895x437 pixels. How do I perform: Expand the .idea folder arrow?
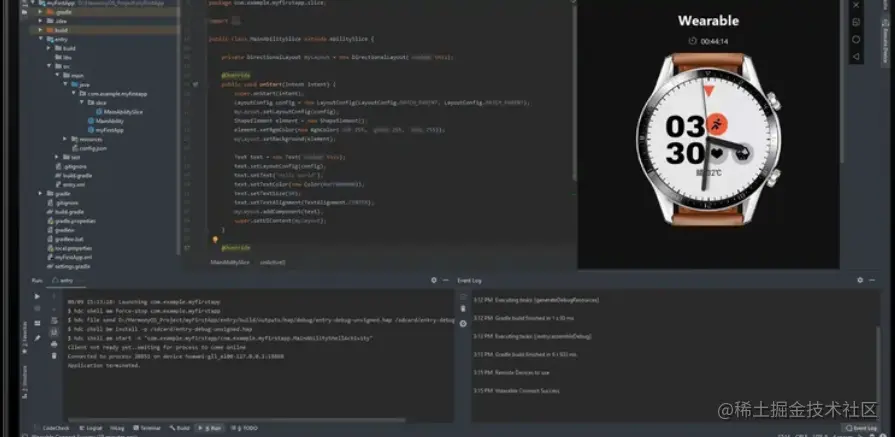pos(40,21)
